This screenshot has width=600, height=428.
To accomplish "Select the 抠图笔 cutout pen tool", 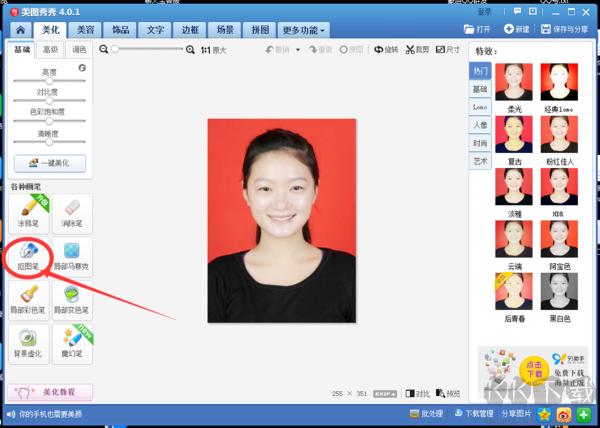I will point(29,257).
